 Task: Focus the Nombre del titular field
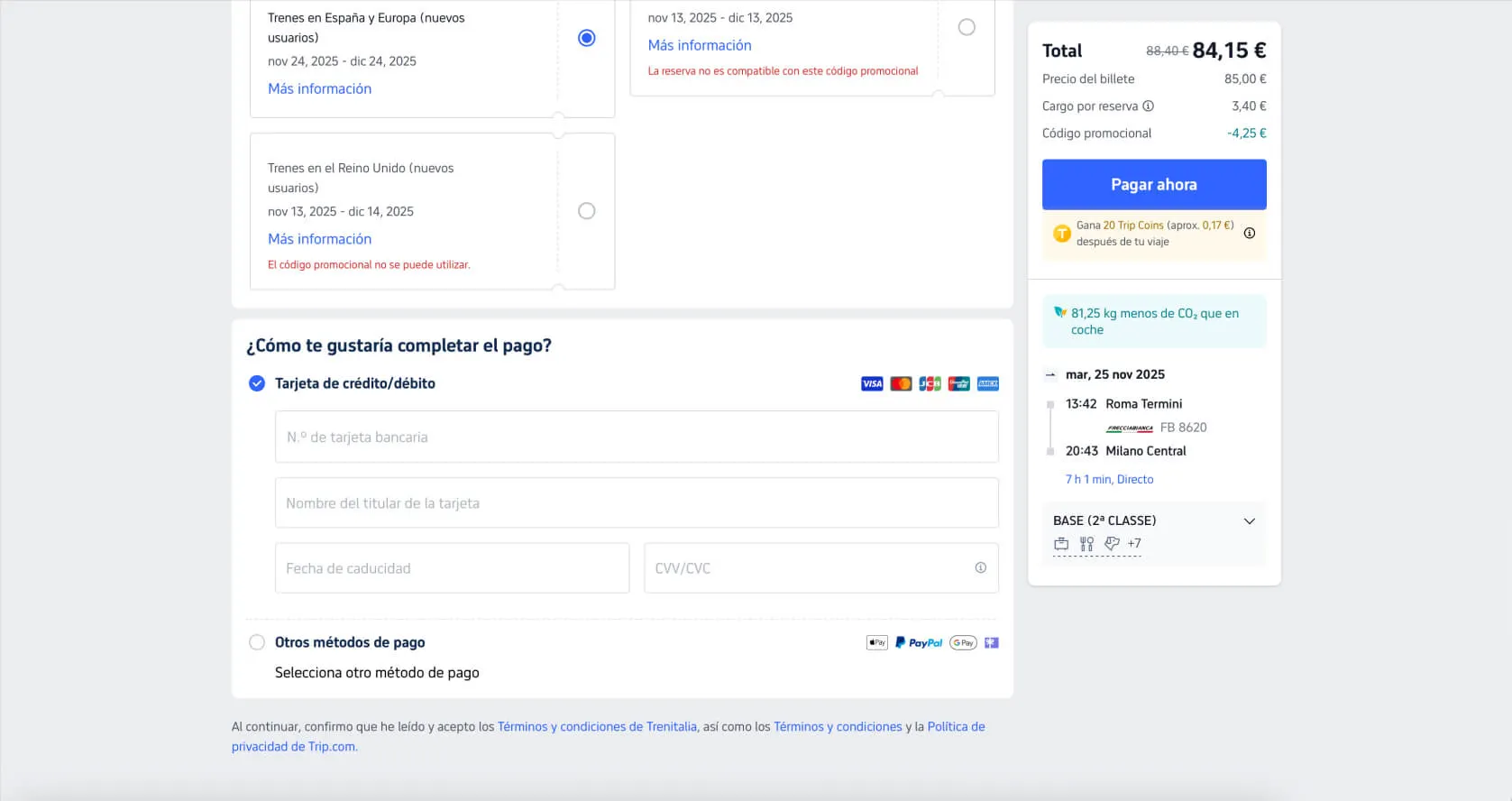pyautogui.click(x=637, y=503)
